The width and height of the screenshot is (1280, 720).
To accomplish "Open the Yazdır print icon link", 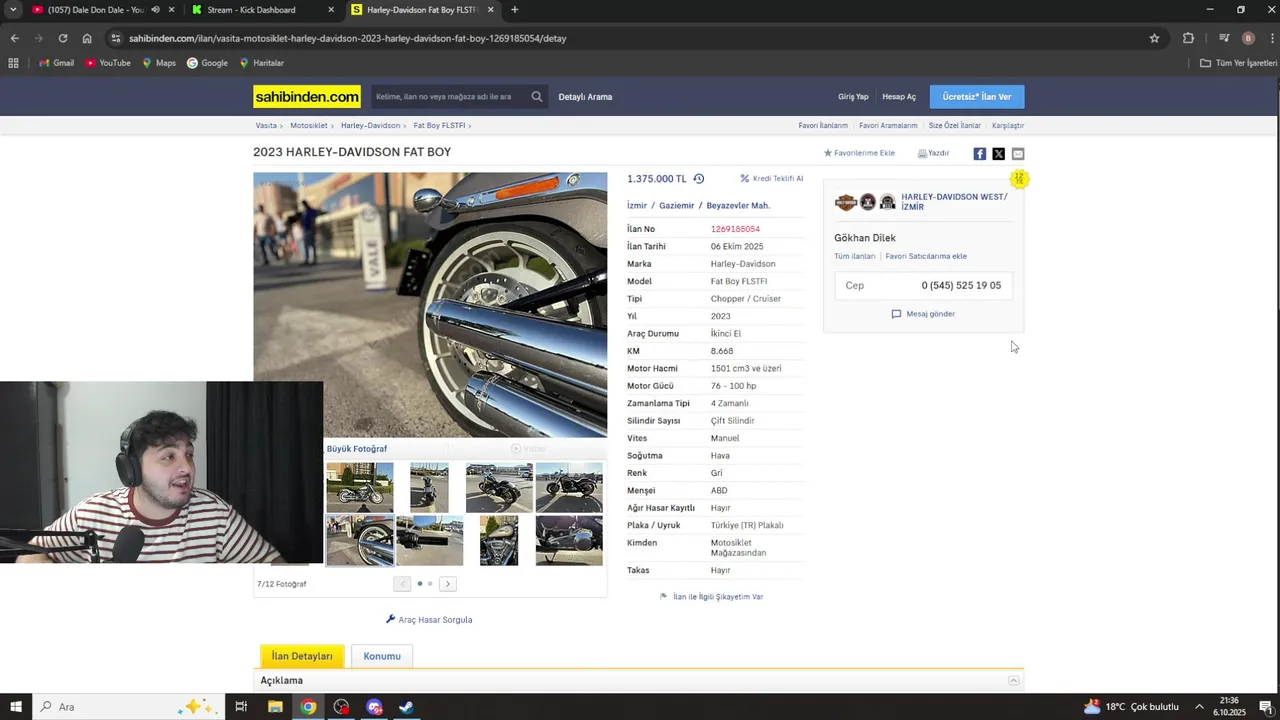I will (933, 153).
